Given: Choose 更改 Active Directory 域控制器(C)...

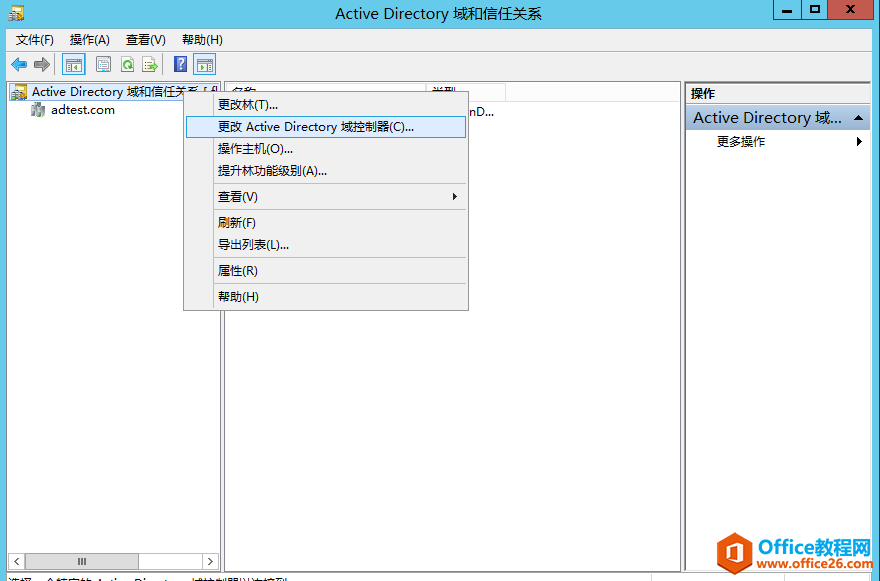Looking at the screenshot, I should (x=326, y=127).
